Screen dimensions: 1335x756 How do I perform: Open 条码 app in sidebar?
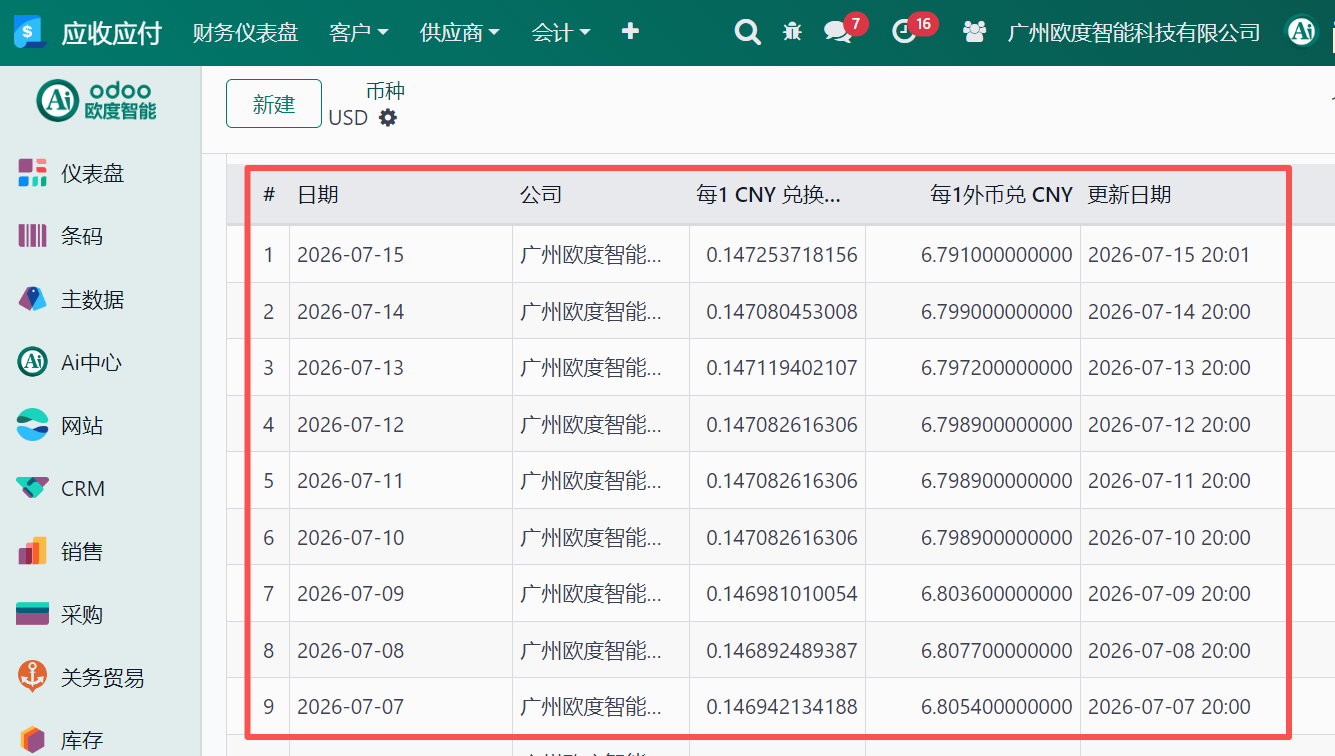pyautogui.click(x=81, y=236)
